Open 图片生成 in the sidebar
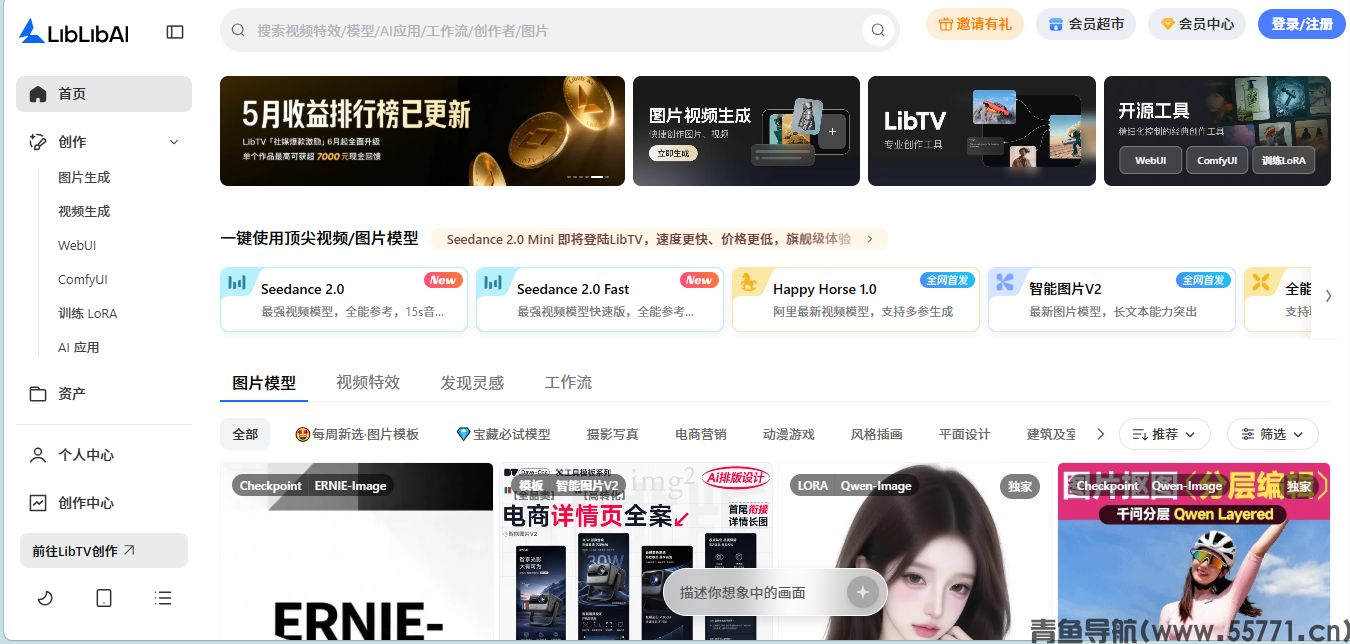The height and width of the screenshot is (644, 1350). coord(84,178)
